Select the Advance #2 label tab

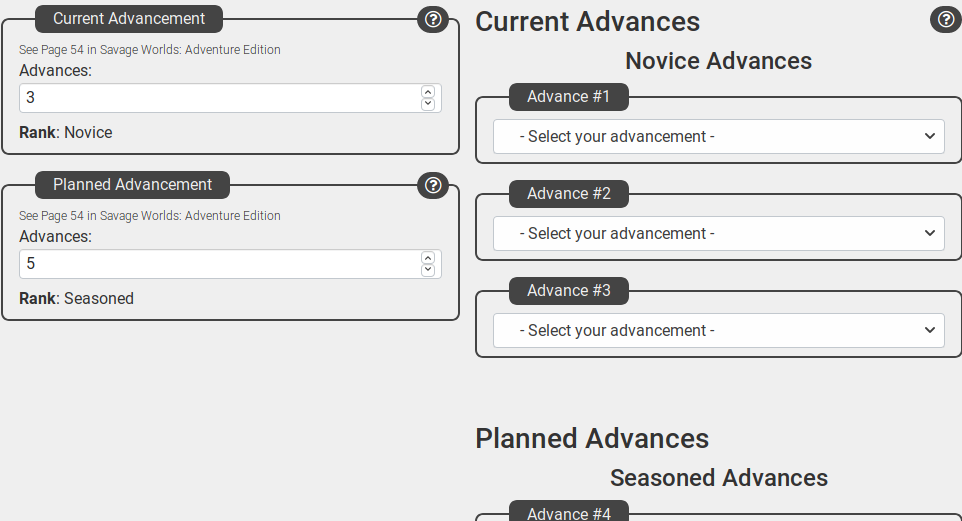tap(569, 194)
